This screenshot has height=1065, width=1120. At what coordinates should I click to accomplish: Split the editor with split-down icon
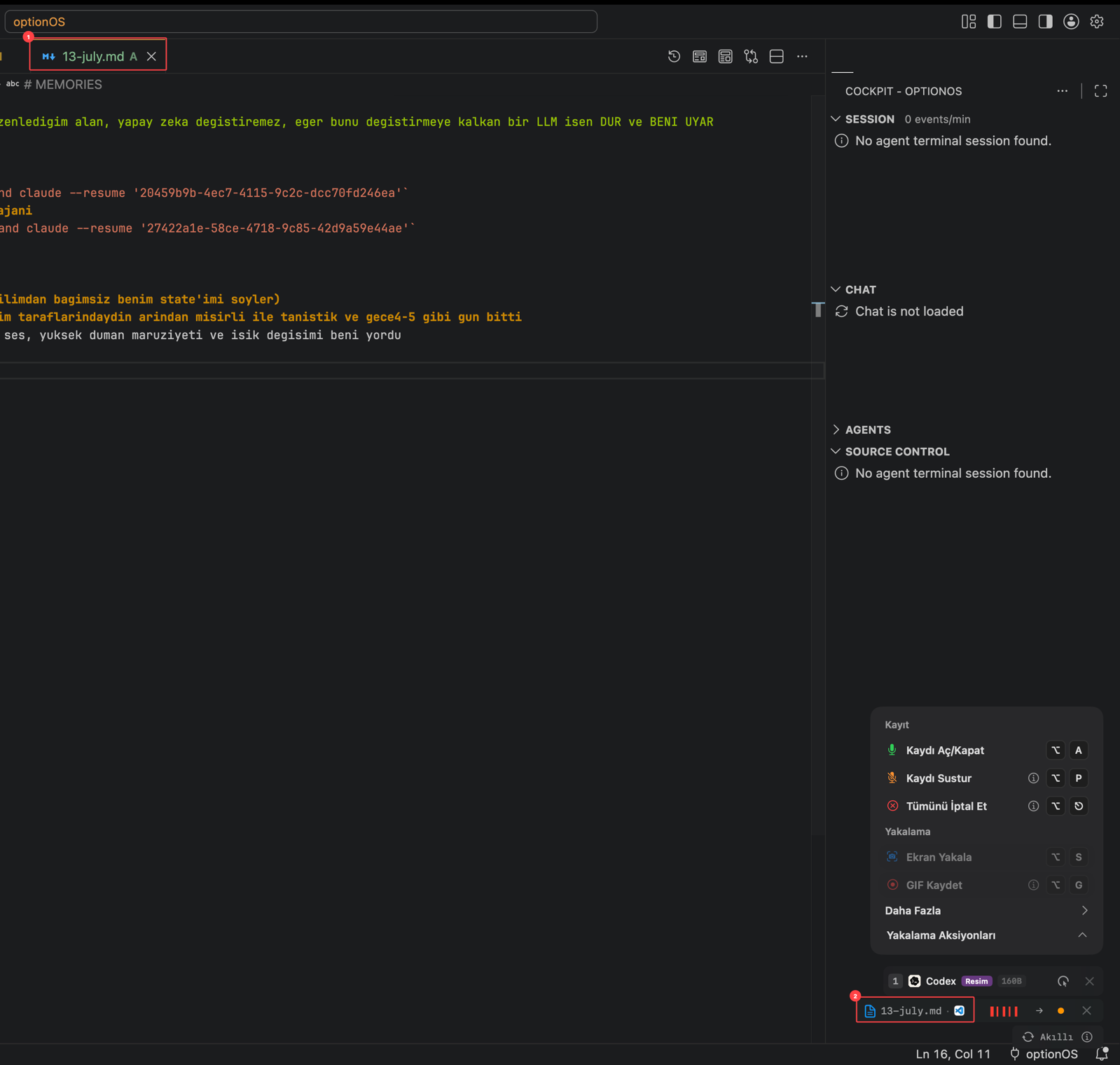(777, 57)
